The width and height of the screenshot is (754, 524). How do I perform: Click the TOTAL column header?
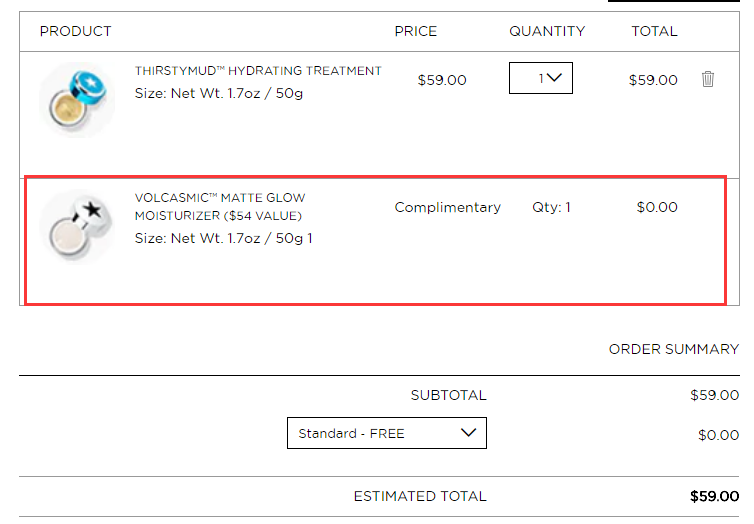654,31
